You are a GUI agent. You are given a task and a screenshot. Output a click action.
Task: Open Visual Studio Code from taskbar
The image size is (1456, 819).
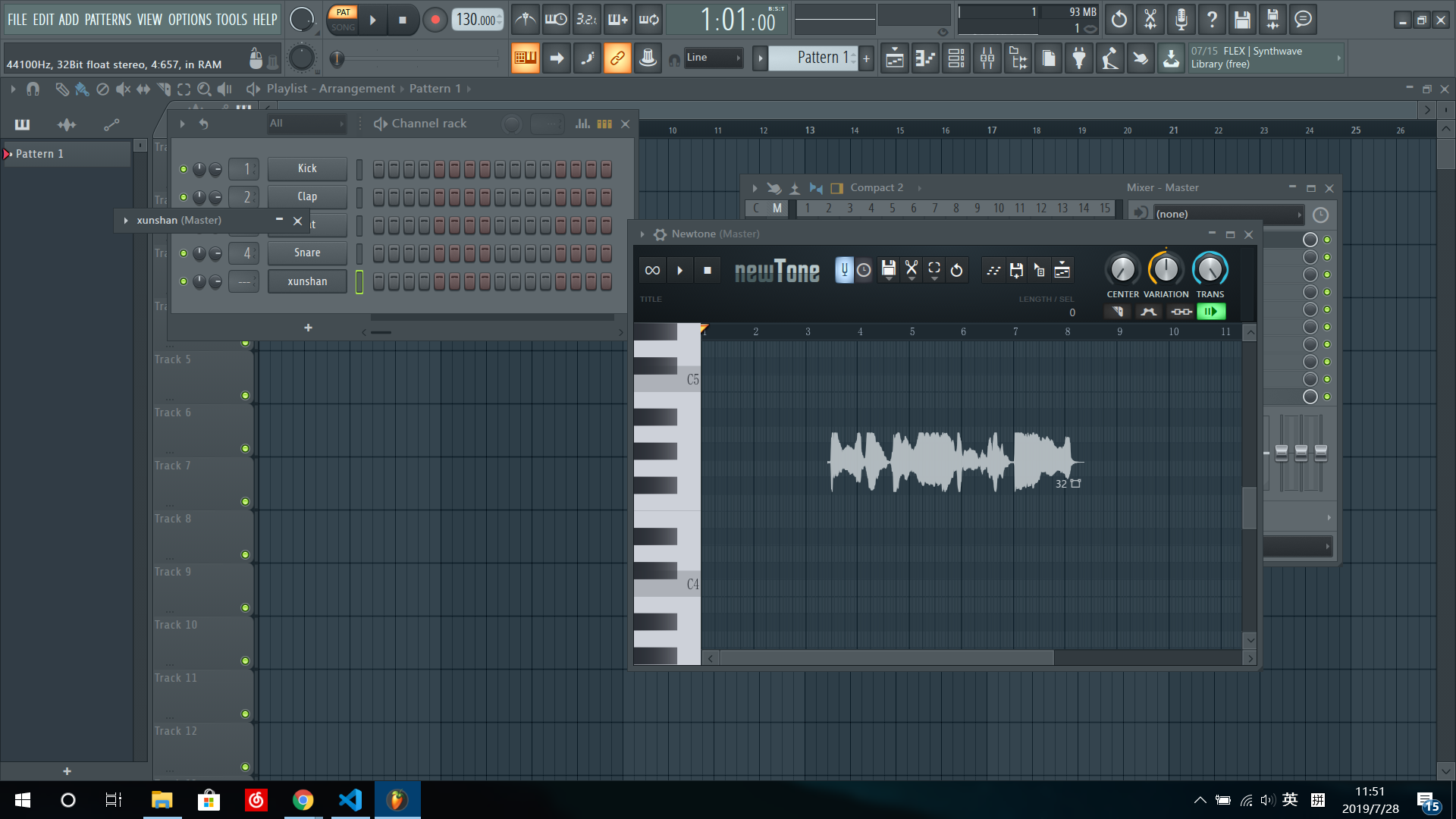coord(350,800)
